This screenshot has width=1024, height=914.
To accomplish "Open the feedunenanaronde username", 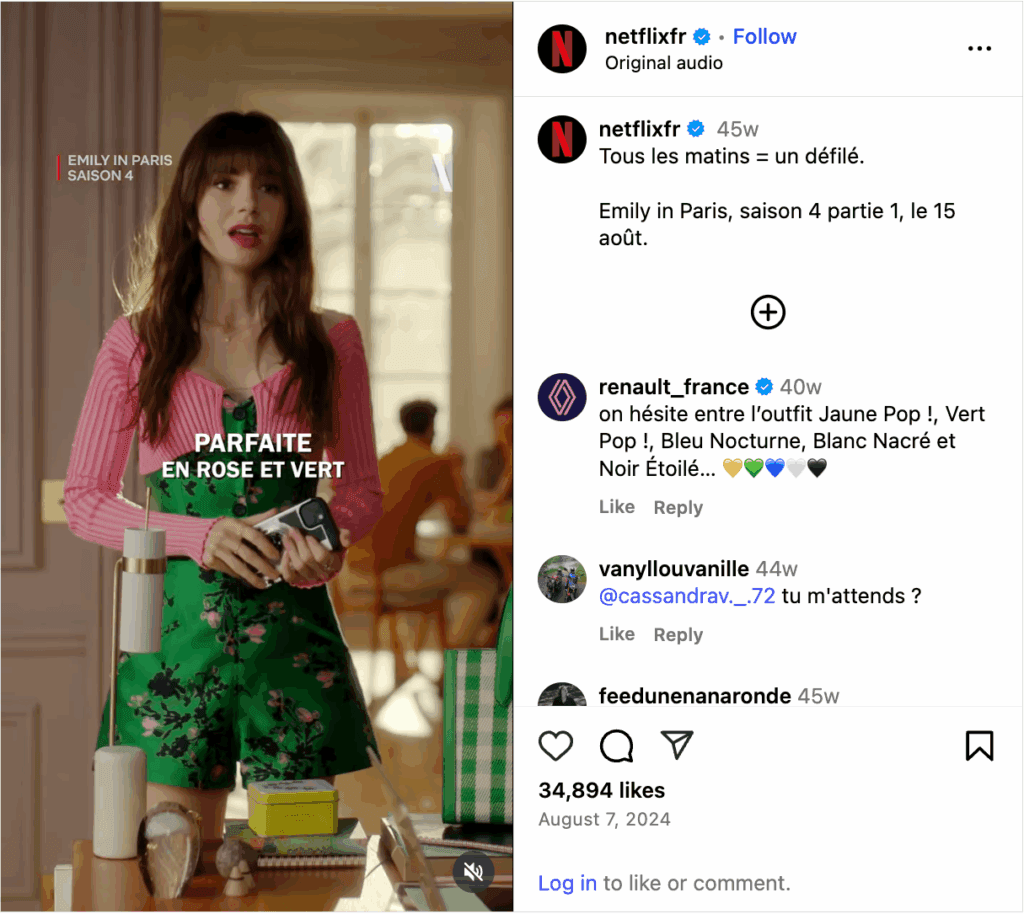I will tap(695, 696).
